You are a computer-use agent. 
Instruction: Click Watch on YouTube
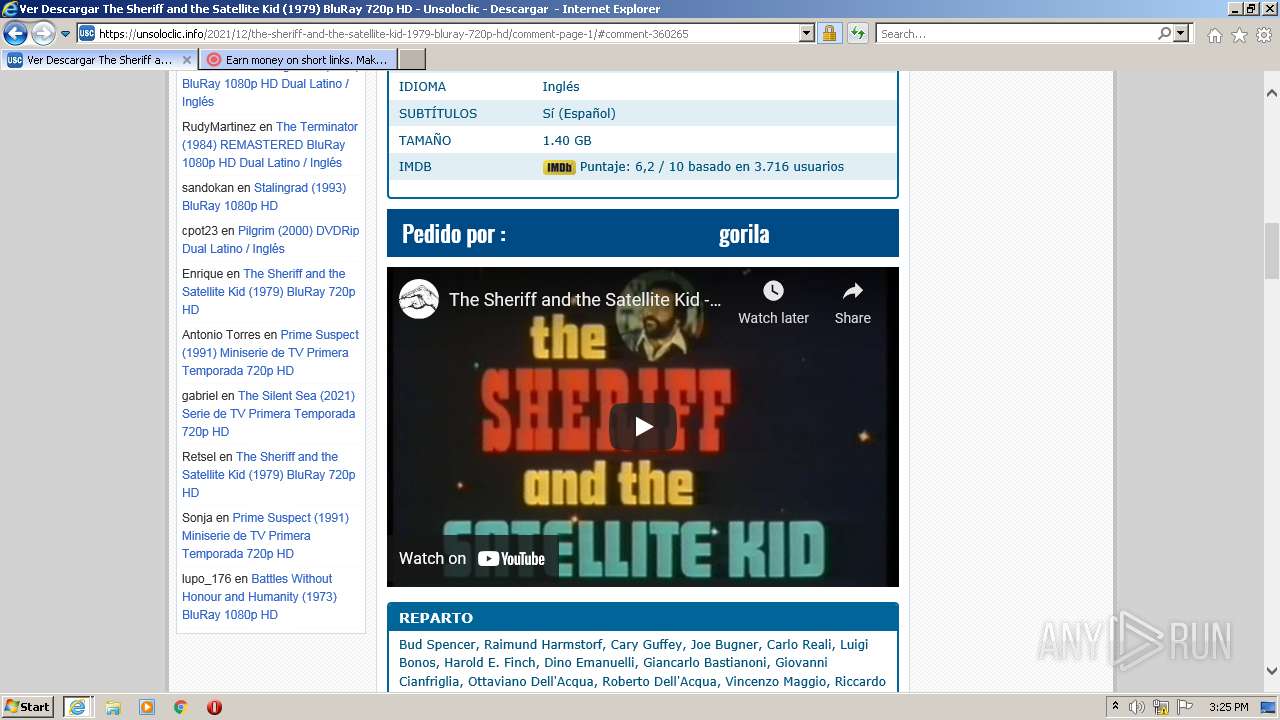(x=472, y=558)
